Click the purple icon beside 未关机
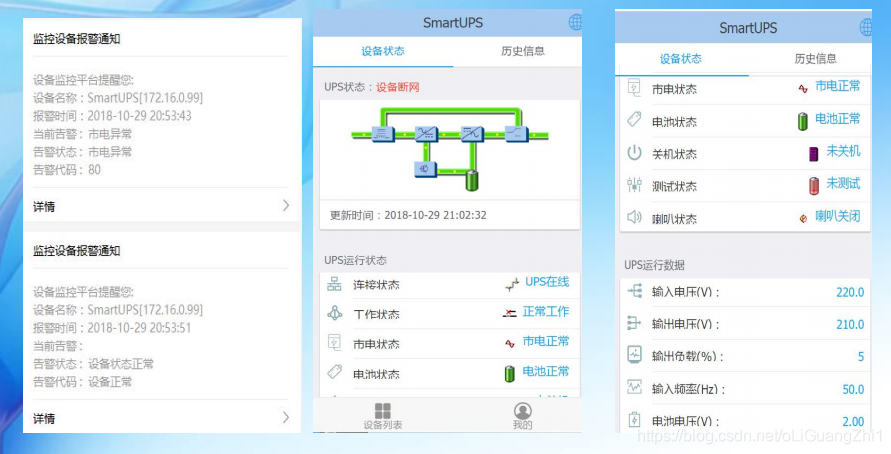The image size is (891, 454). pos(814,153)
